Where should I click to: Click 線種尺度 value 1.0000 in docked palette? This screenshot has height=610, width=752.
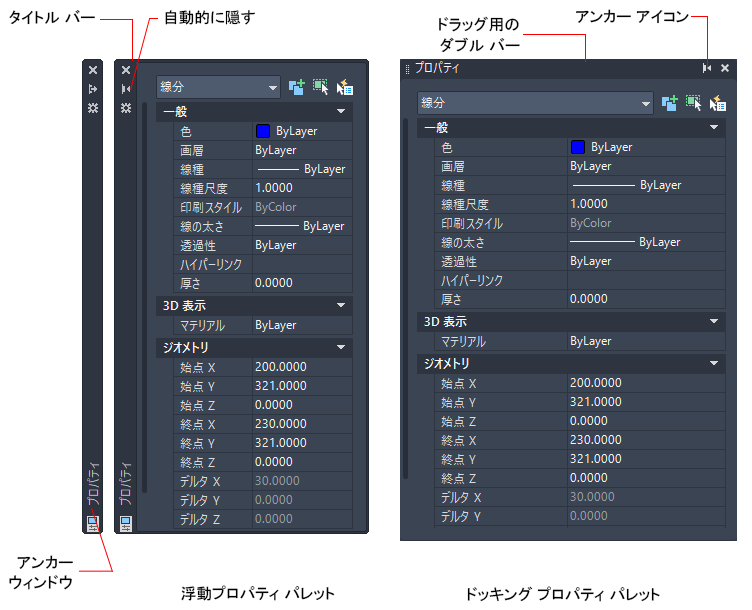[x=646, y=204]
